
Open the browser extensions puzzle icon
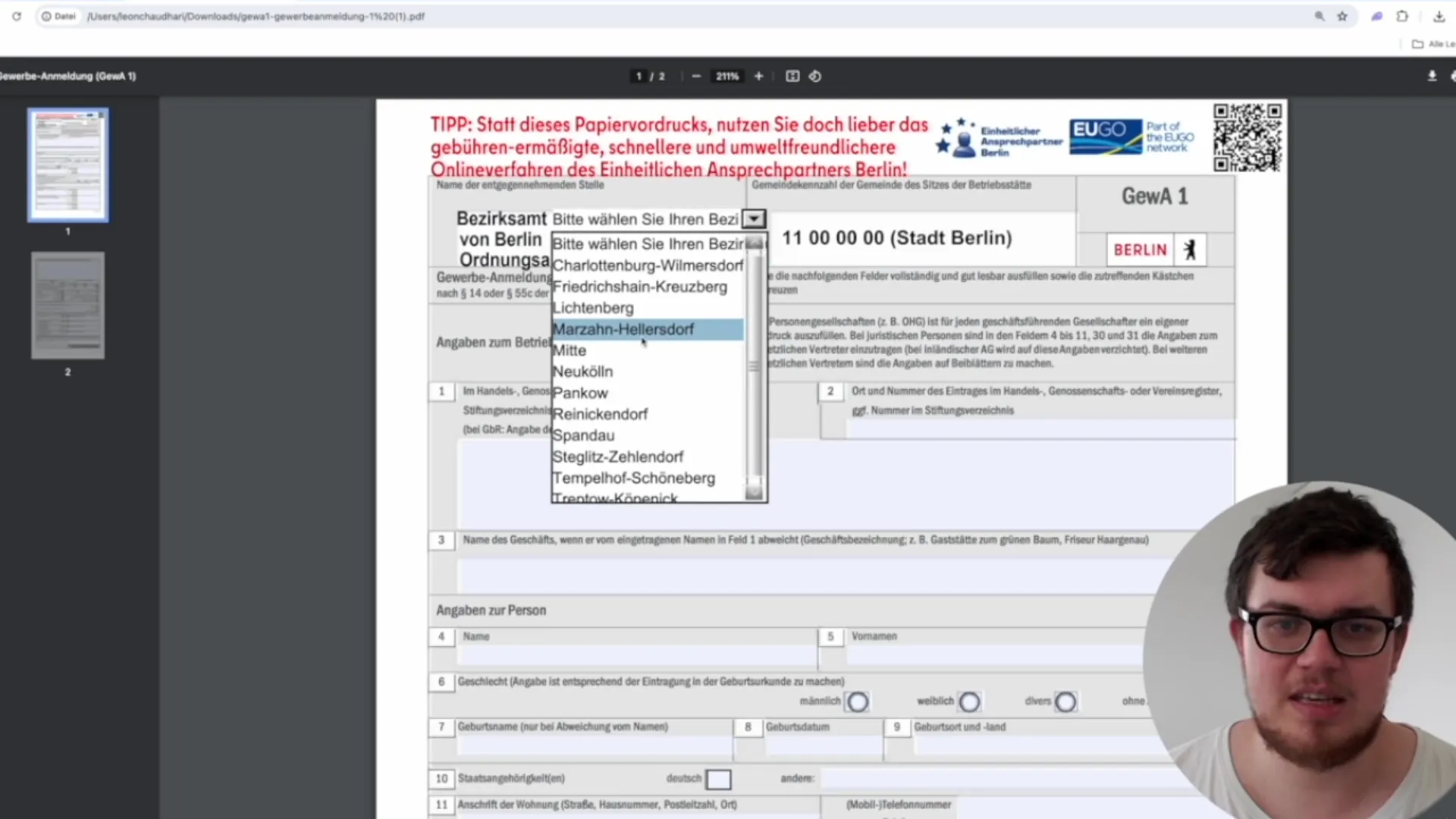1402,16
